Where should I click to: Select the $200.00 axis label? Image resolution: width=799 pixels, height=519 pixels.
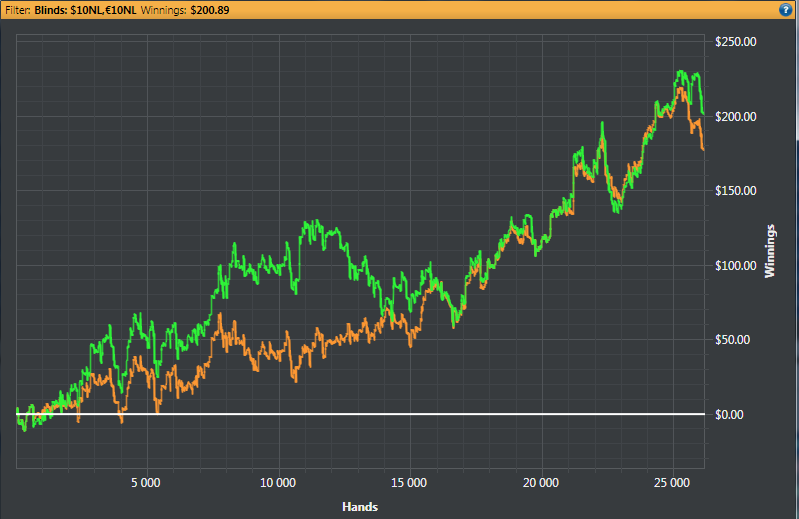click(x=736, y=117)
